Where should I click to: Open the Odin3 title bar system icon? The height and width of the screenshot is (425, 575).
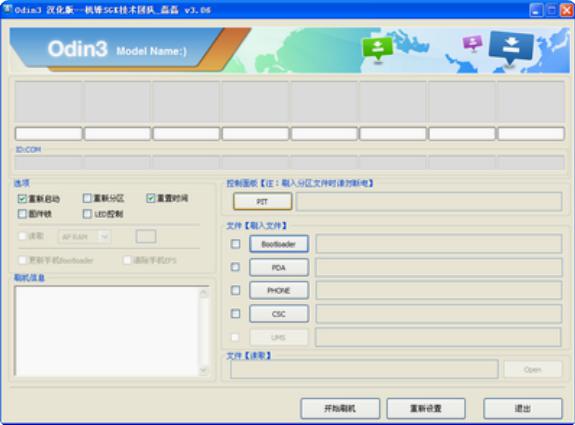pyautogui.click(x=7, y=9)
